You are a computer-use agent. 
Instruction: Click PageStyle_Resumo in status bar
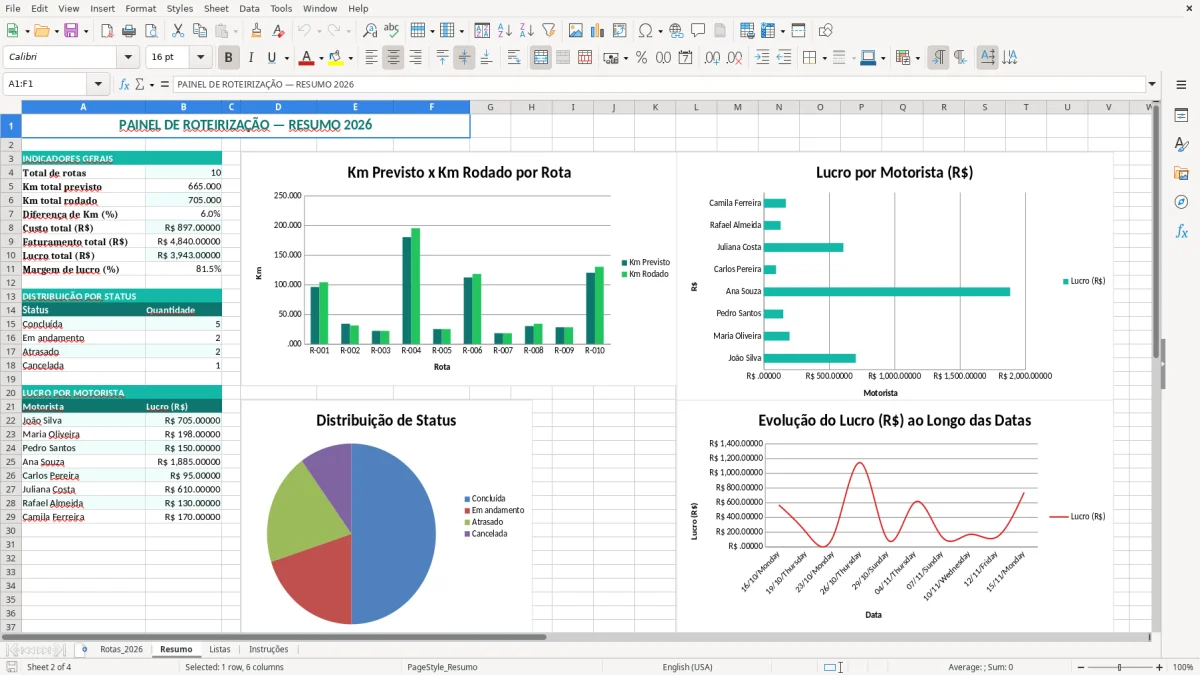[442, 667]
